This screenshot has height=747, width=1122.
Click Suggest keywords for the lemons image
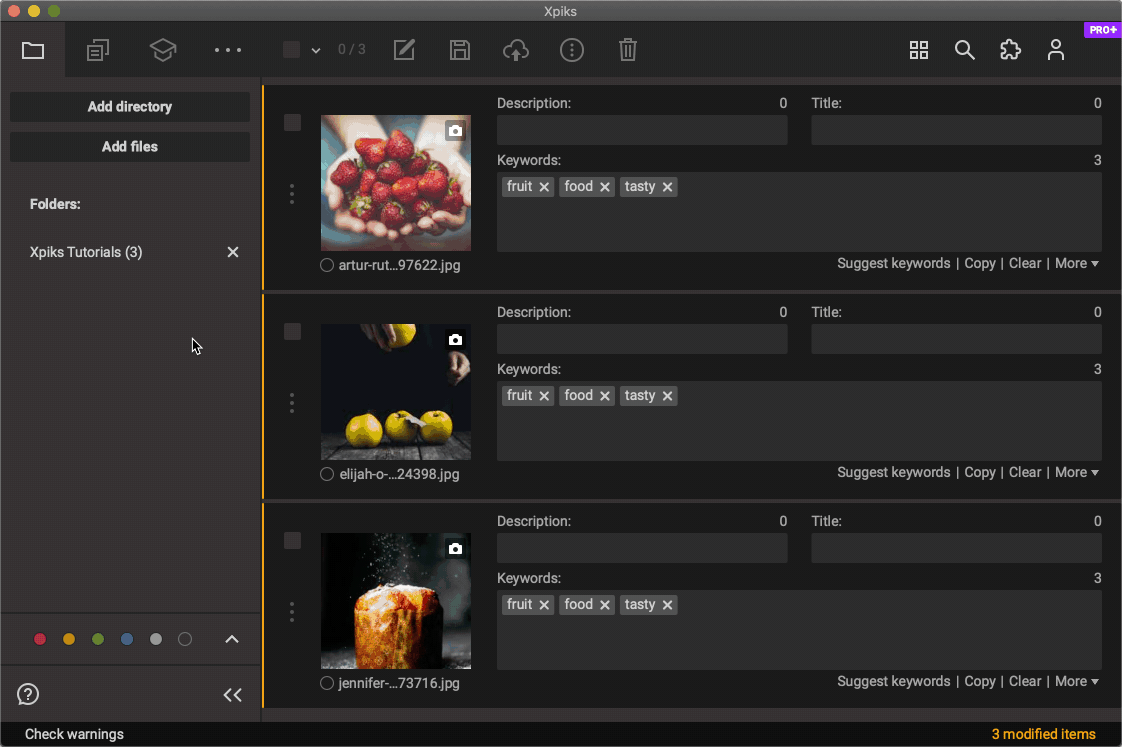(893, 472)
